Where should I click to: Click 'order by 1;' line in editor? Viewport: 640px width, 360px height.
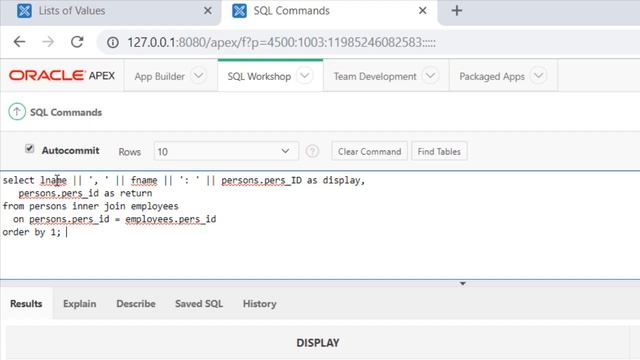pyautogui.click(x=31, y=232)
